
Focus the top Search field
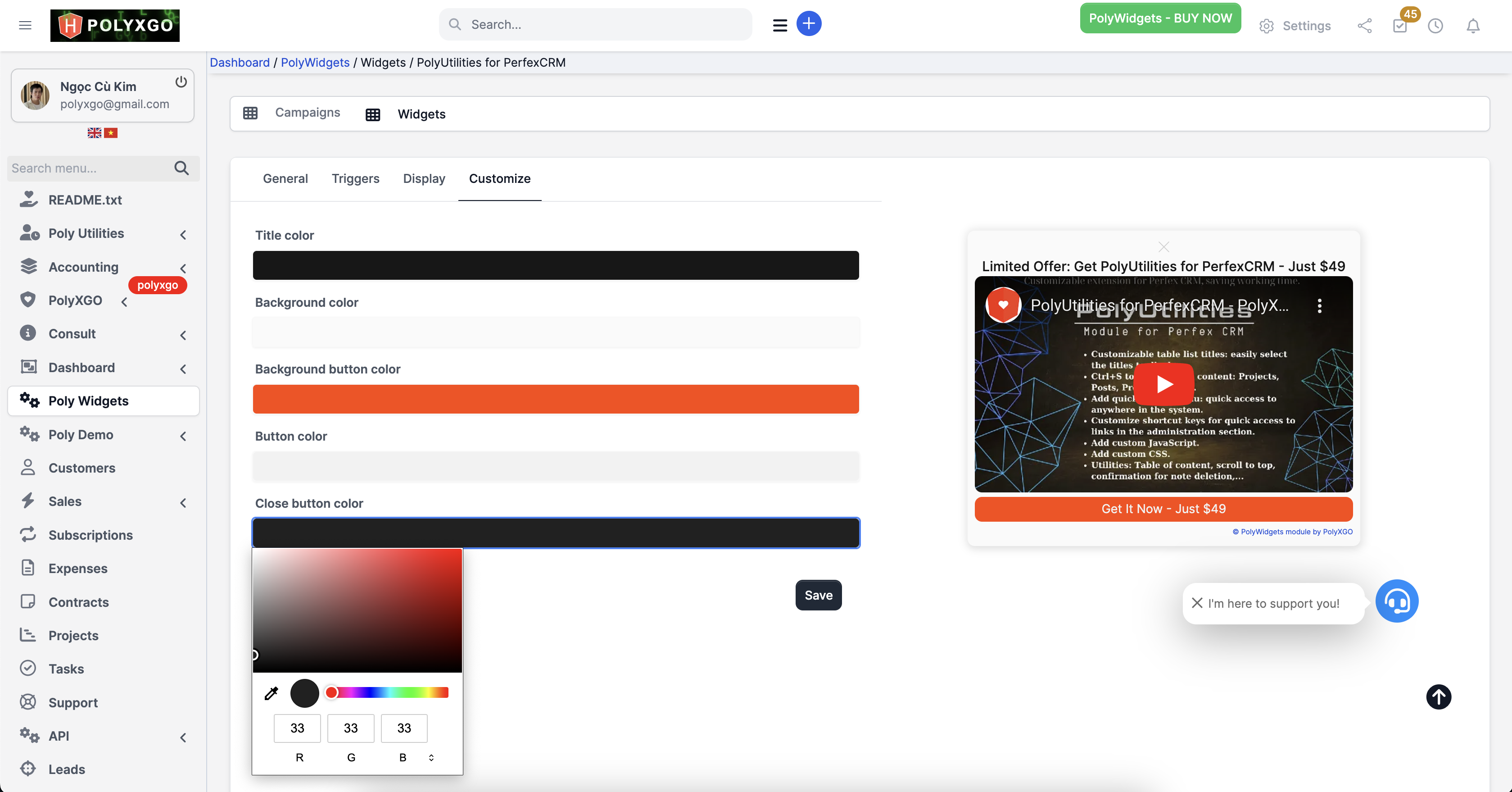coord(595,25)
